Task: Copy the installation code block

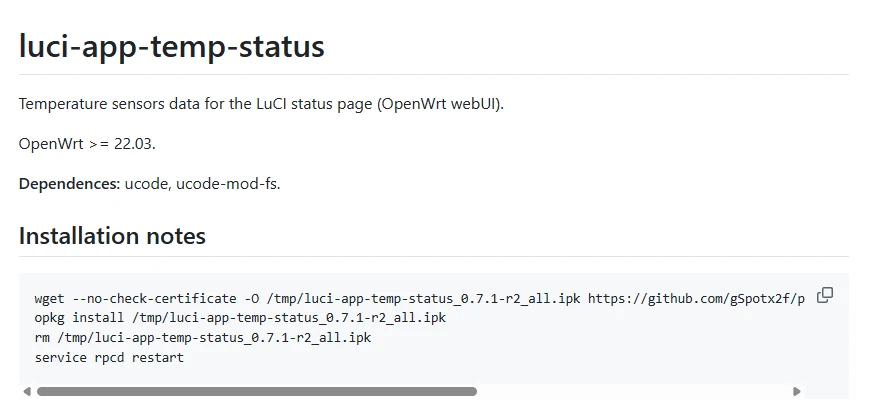Action: click(825, 295)
